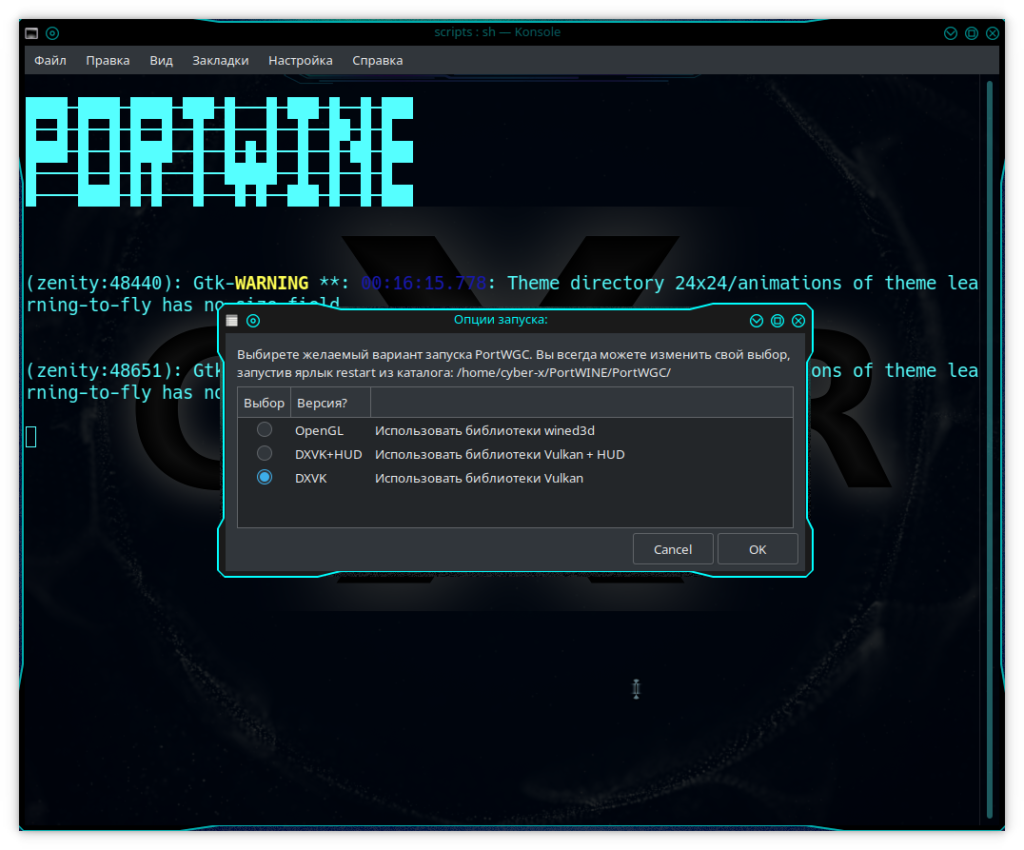This screenshot has width=1024, height=850.
Task: Maximize the Konsole window
Action: click(971, 33)
